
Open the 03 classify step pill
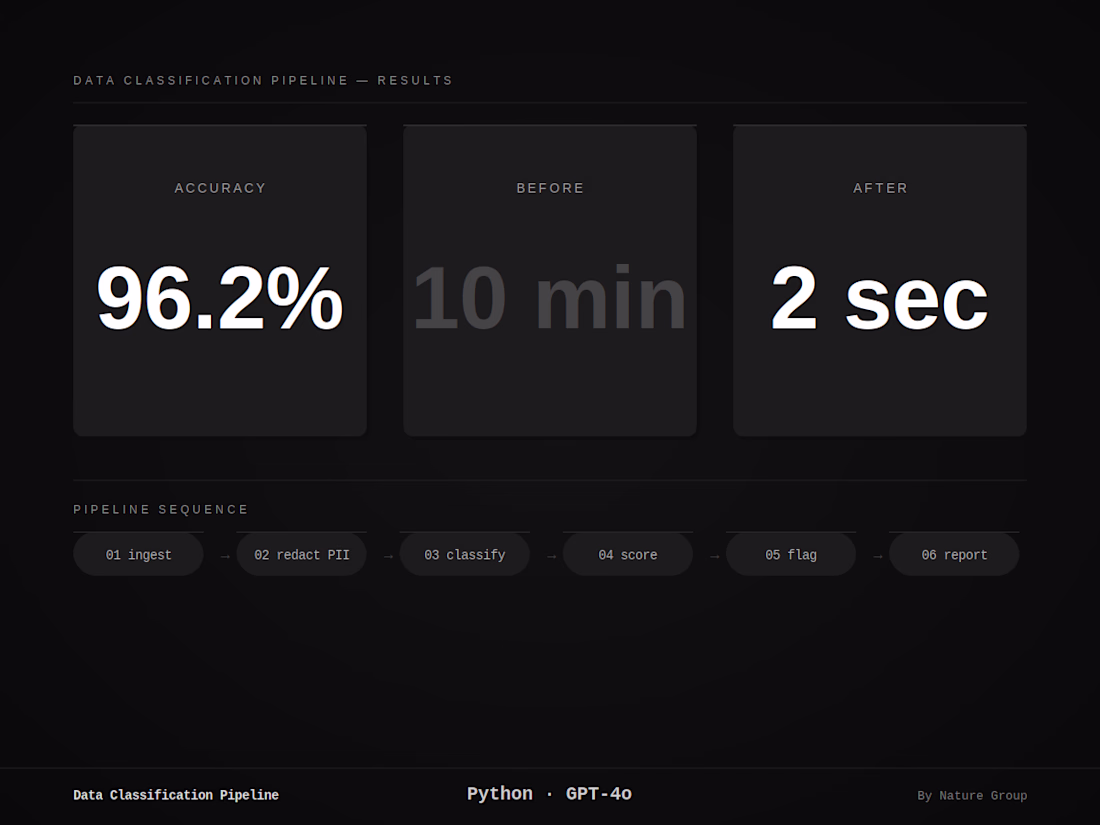click(x=464, y=555)
